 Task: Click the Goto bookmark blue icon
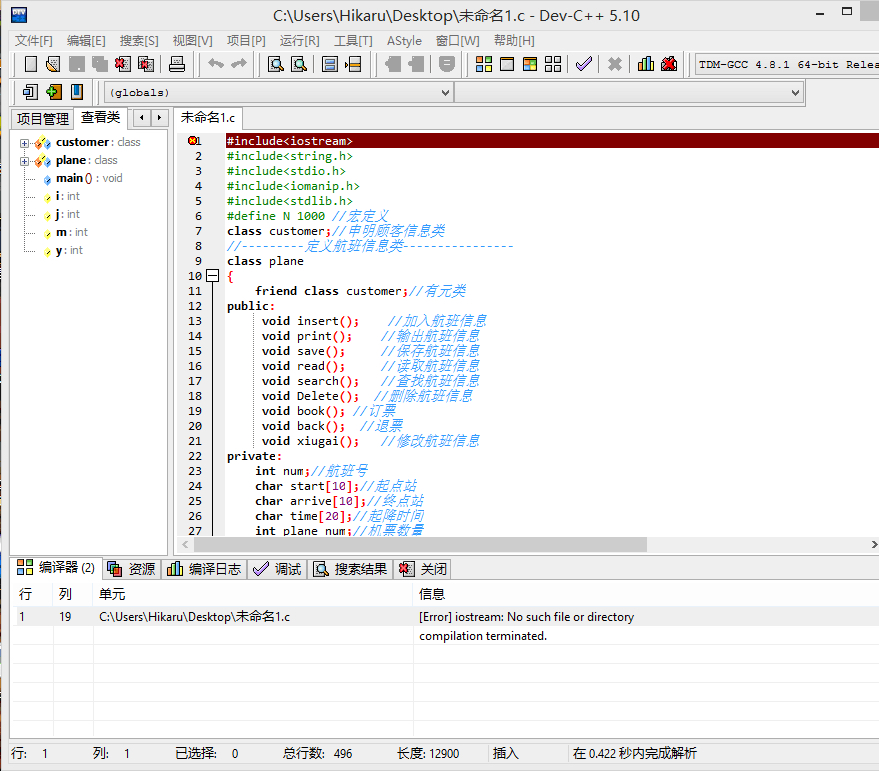point(77,92)
